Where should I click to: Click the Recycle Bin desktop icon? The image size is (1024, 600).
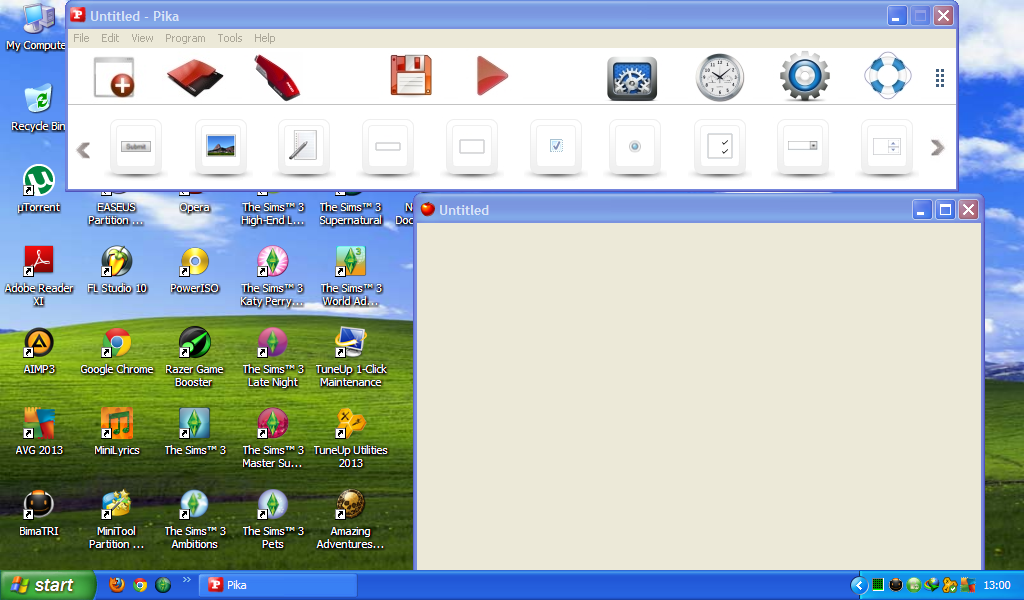(x=38, y=108)
